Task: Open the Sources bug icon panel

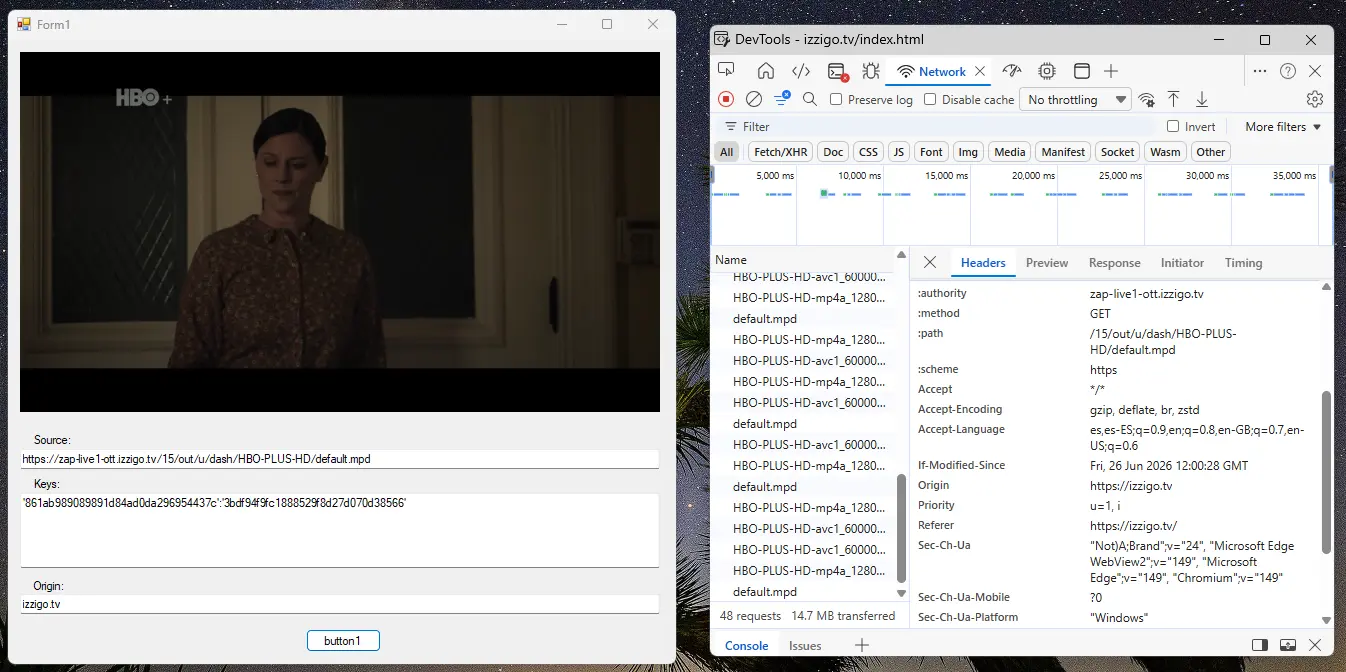Action: coord(871,70)
